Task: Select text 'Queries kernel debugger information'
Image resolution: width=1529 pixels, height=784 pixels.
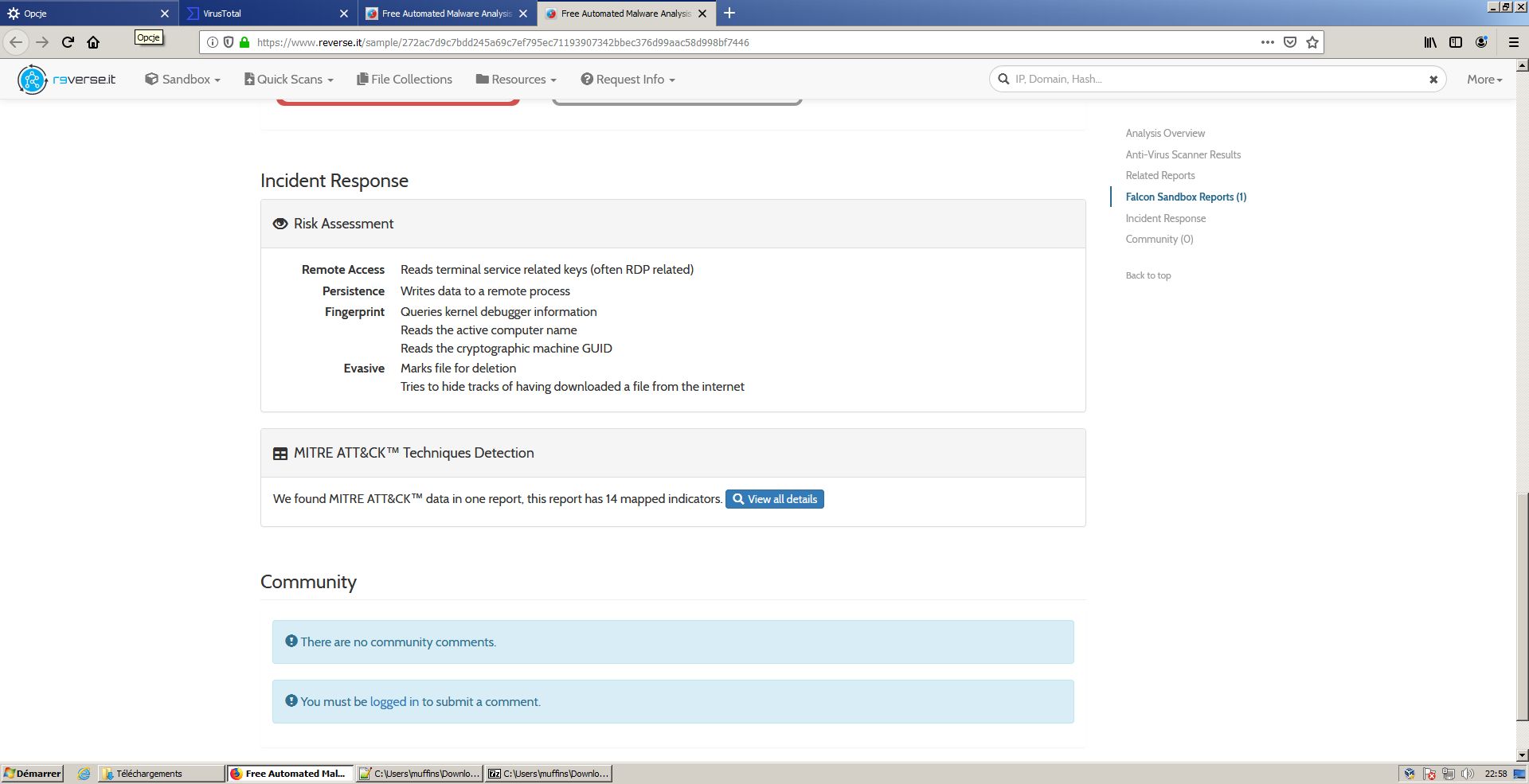Action: point(499,312)
